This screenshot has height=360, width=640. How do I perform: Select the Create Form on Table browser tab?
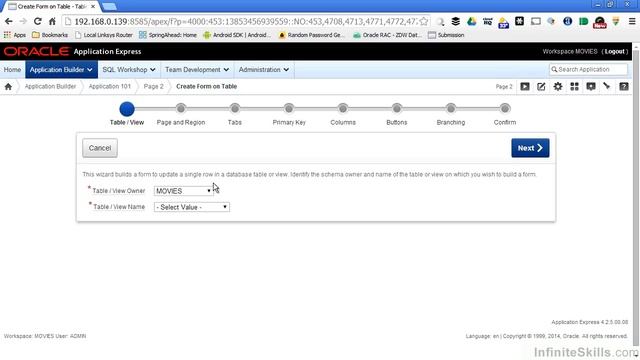coord(50,7)
